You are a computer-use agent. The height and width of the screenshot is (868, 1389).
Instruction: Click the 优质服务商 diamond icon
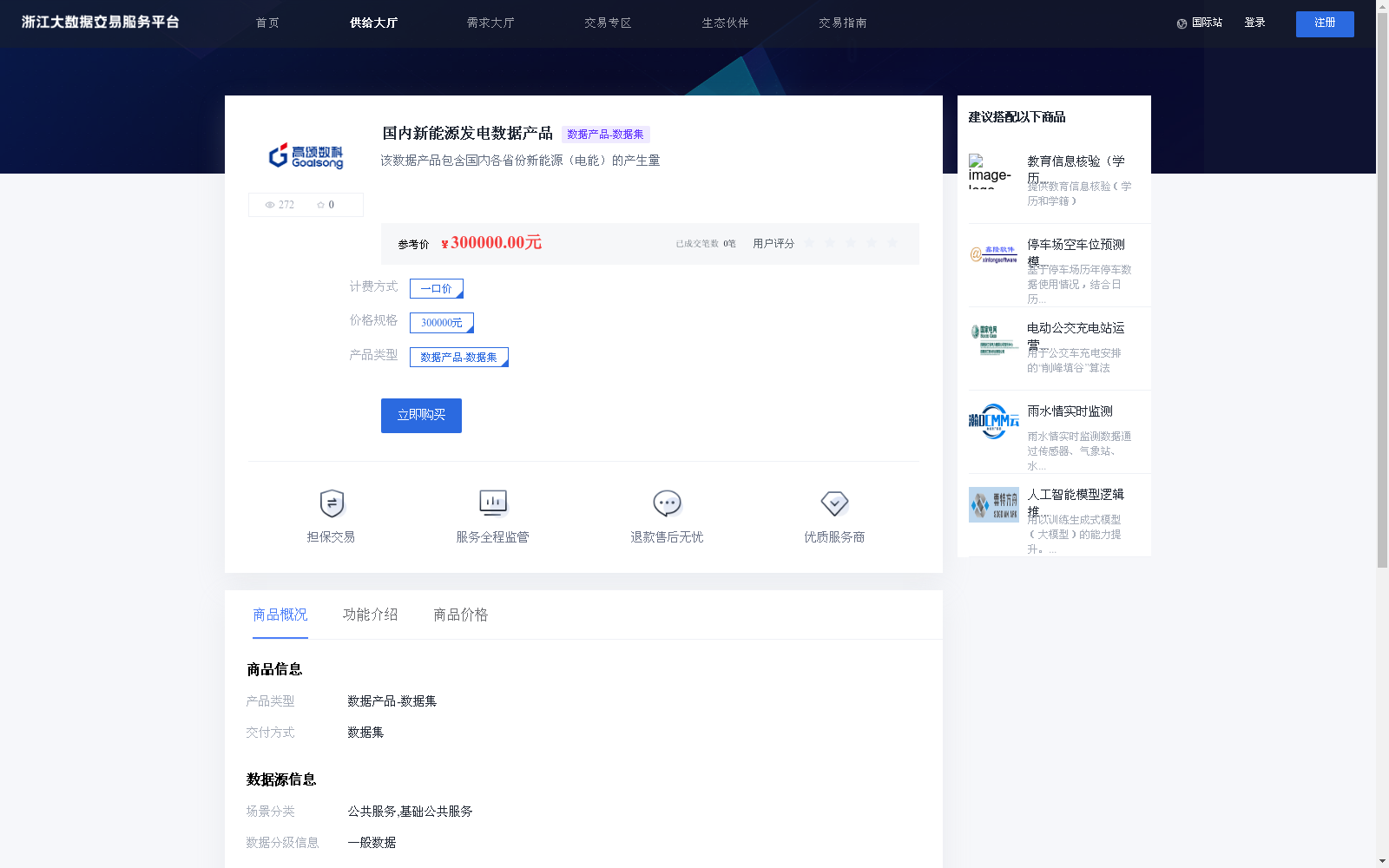834,503
